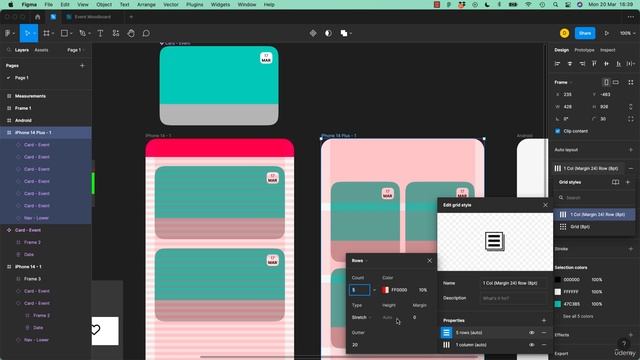Click the 47C3B5 teal selection color swatch

pyautogui.click(x=558, y=304)
